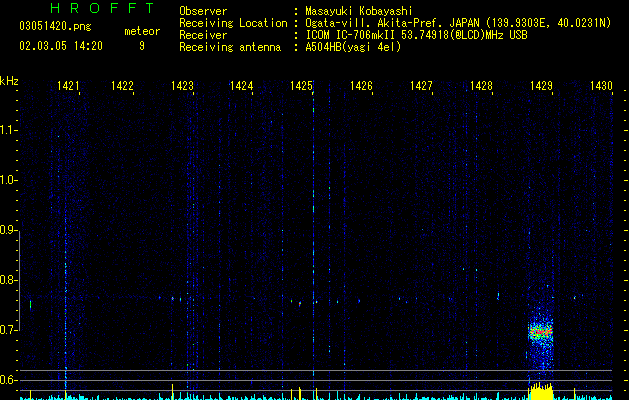Click the 1422 time axis label
Screen dimensions: 629x400
coord(122,86)
